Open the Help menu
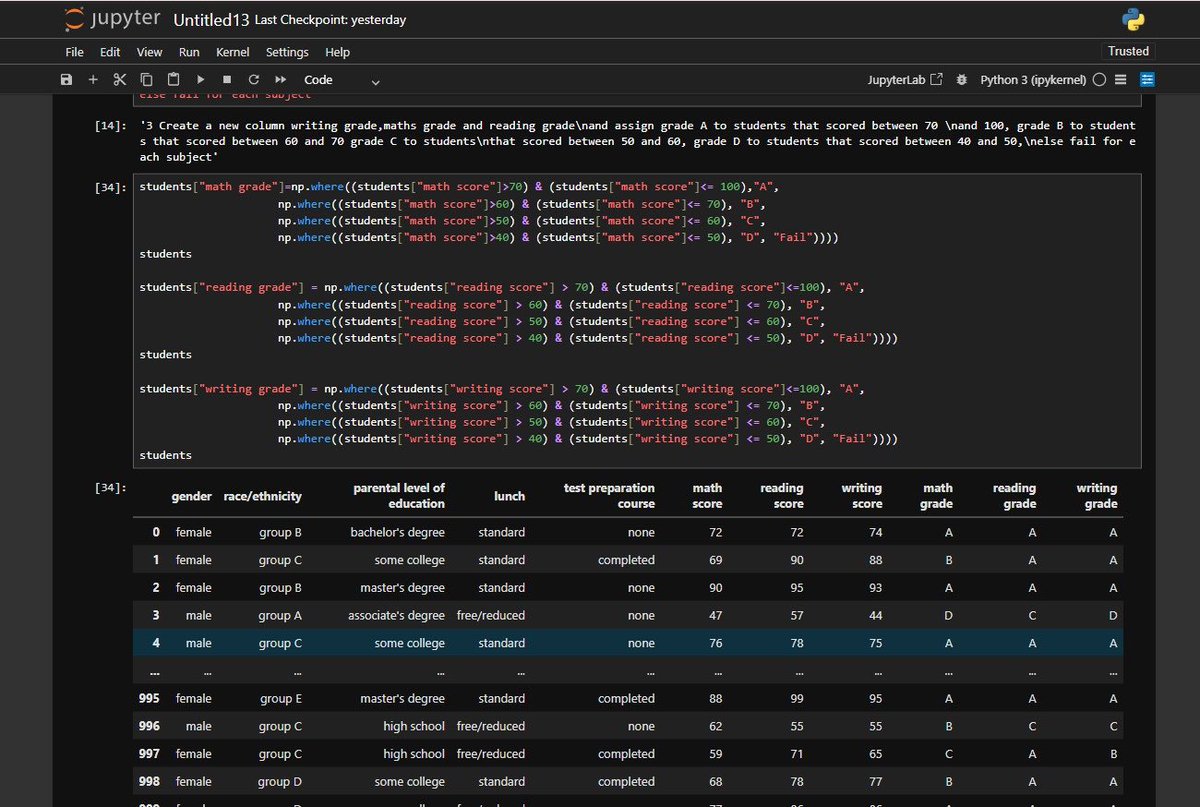Viewport: 1200px width, 807px height. pos(338,52)
